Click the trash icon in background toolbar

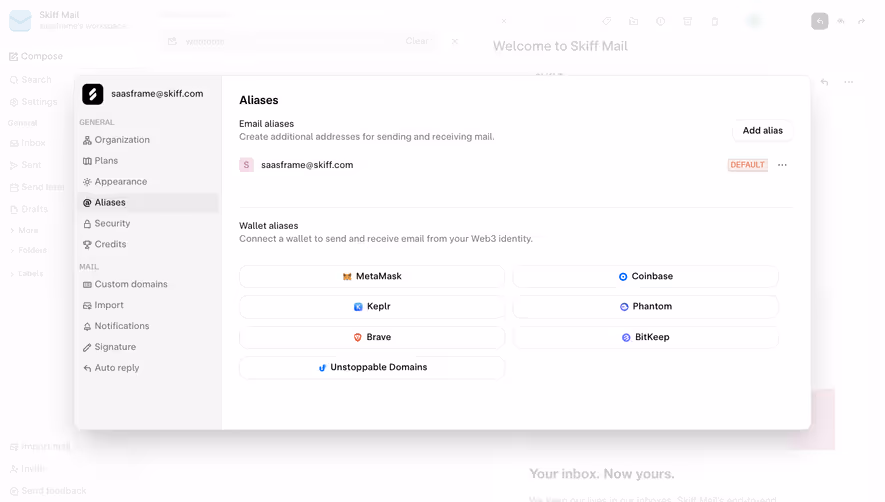pos(715,21)
